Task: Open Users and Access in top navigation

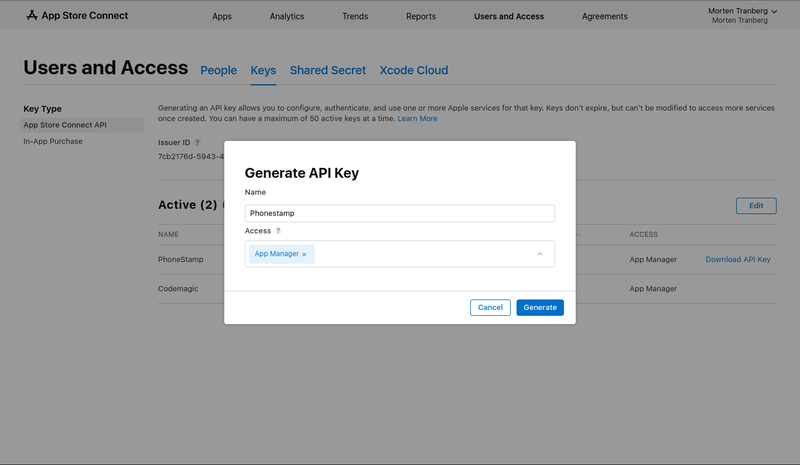Action: click(x=509, y=16)
